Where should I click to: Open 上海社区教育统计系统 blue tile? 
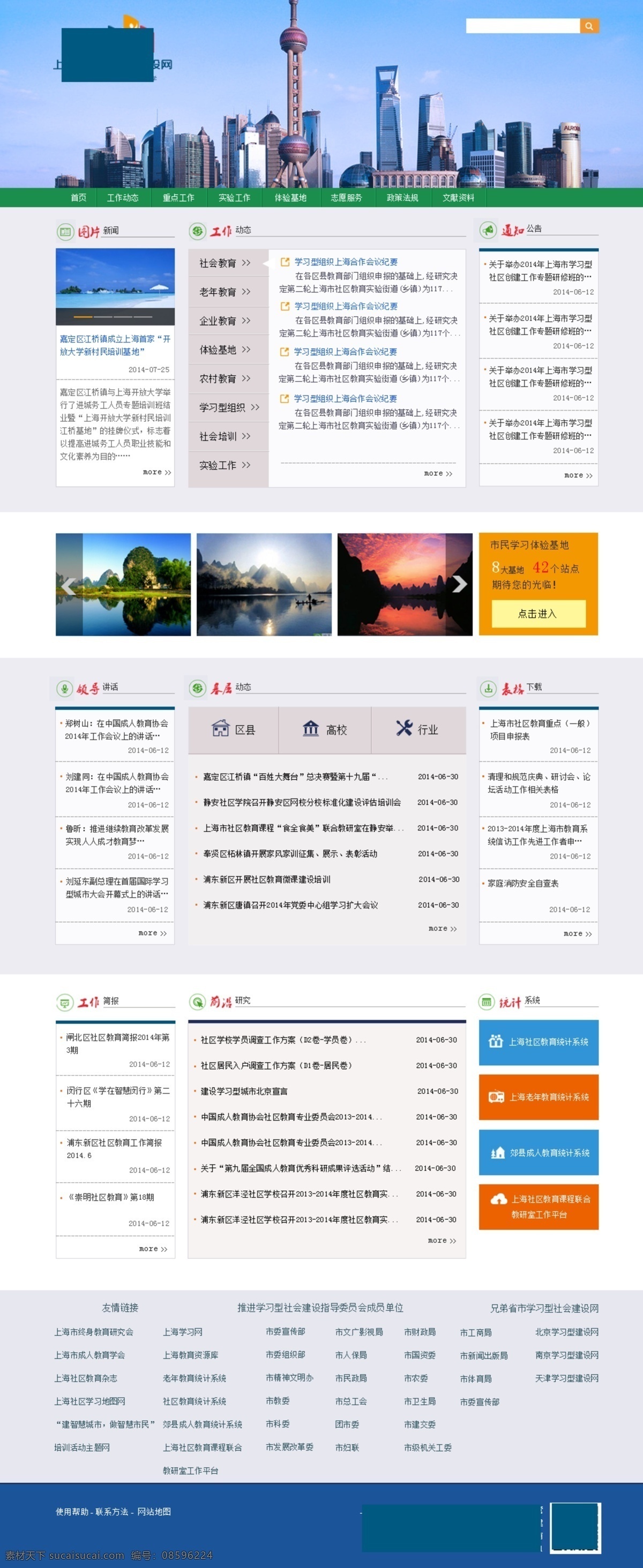click(x=539, y=1043)
